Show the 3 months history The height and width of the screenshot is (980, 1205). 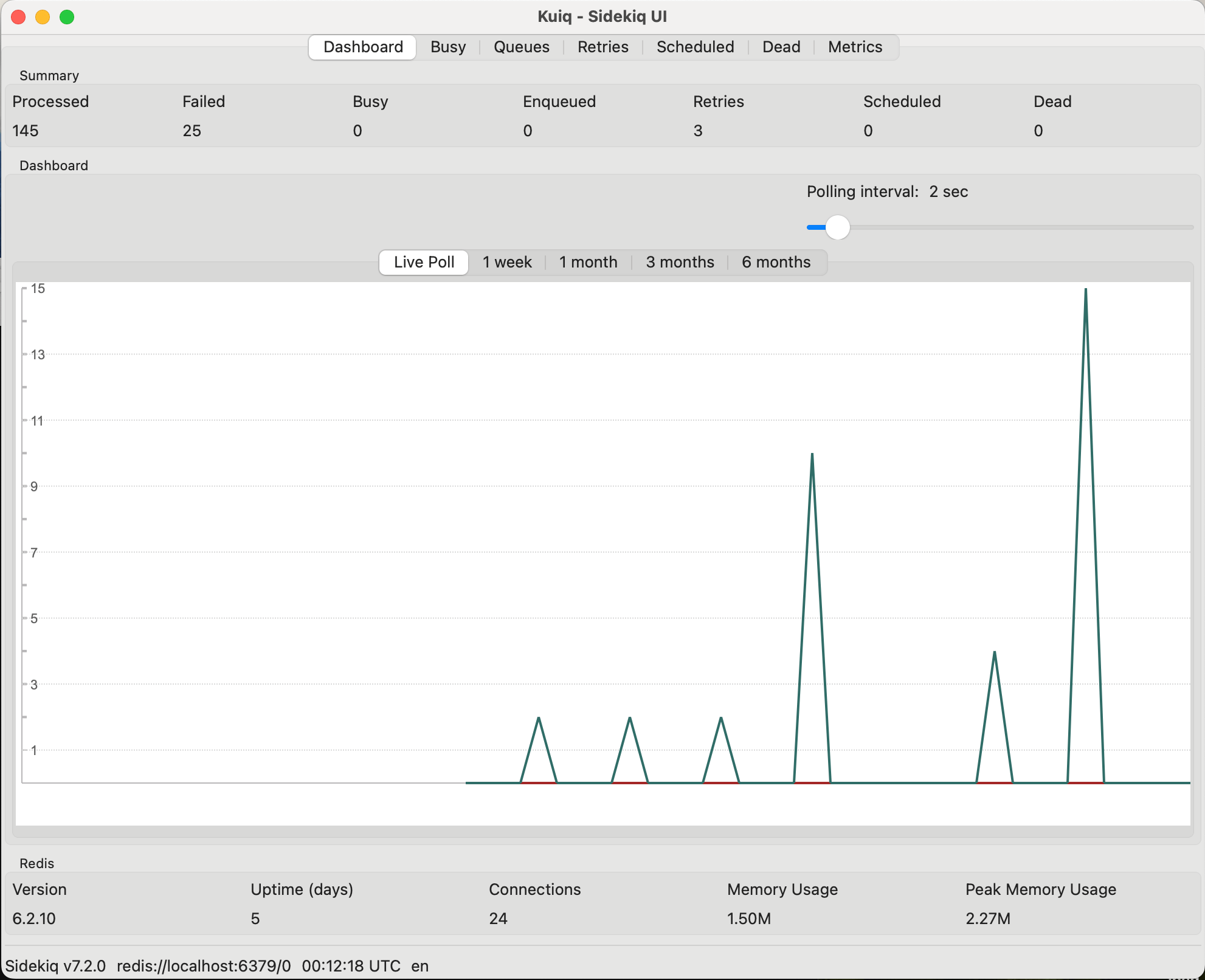point(680,262)
